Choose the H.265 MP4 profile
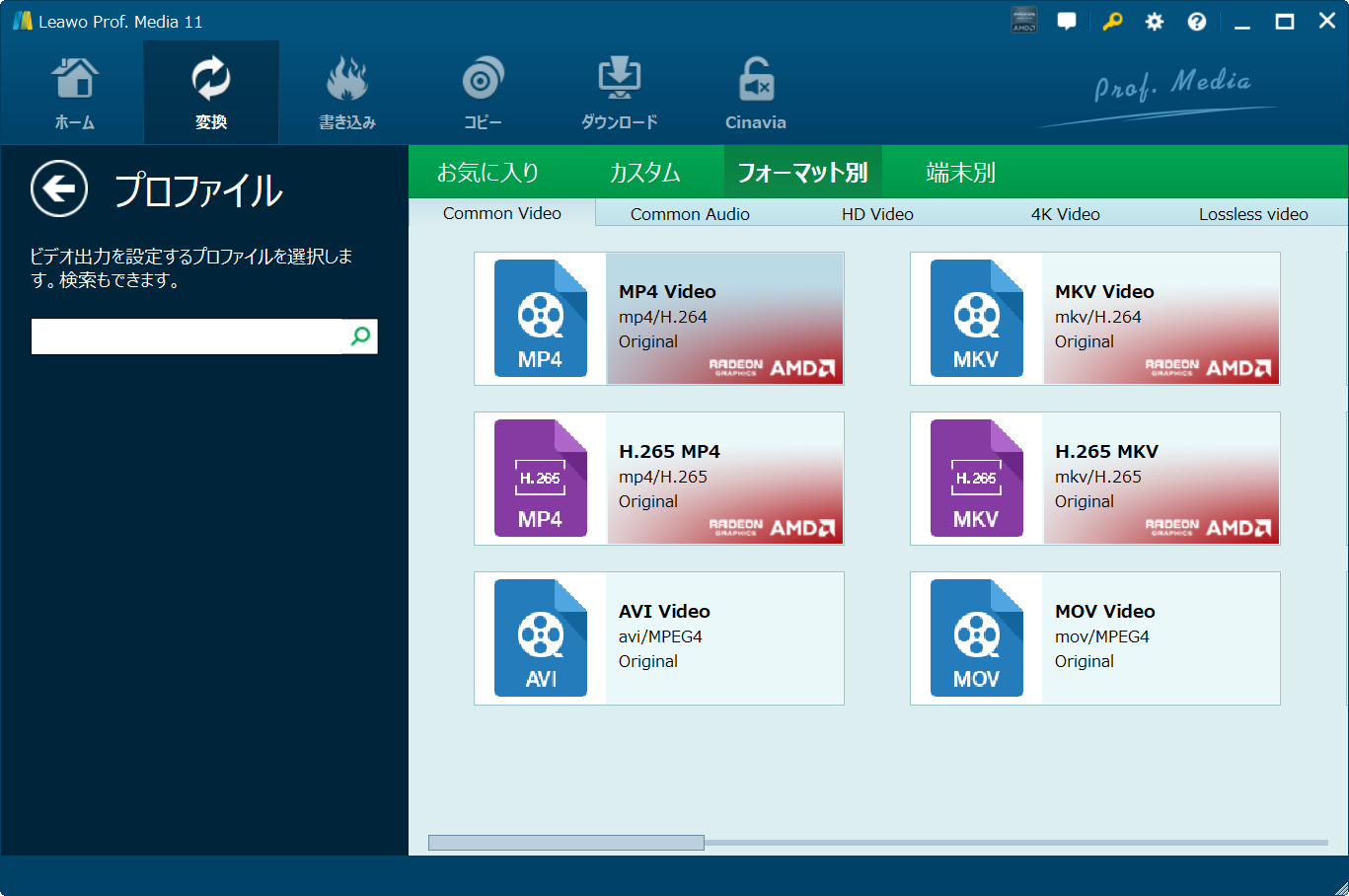 [x=659, y=479]
